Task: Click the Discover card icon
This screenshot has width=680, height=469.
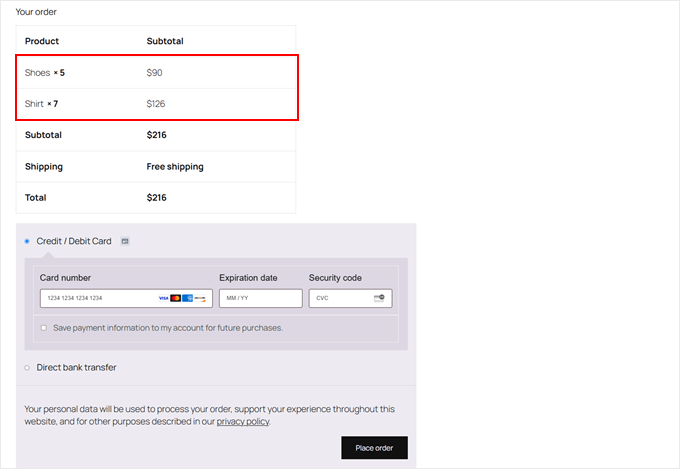Action: (x=200, y=298)
